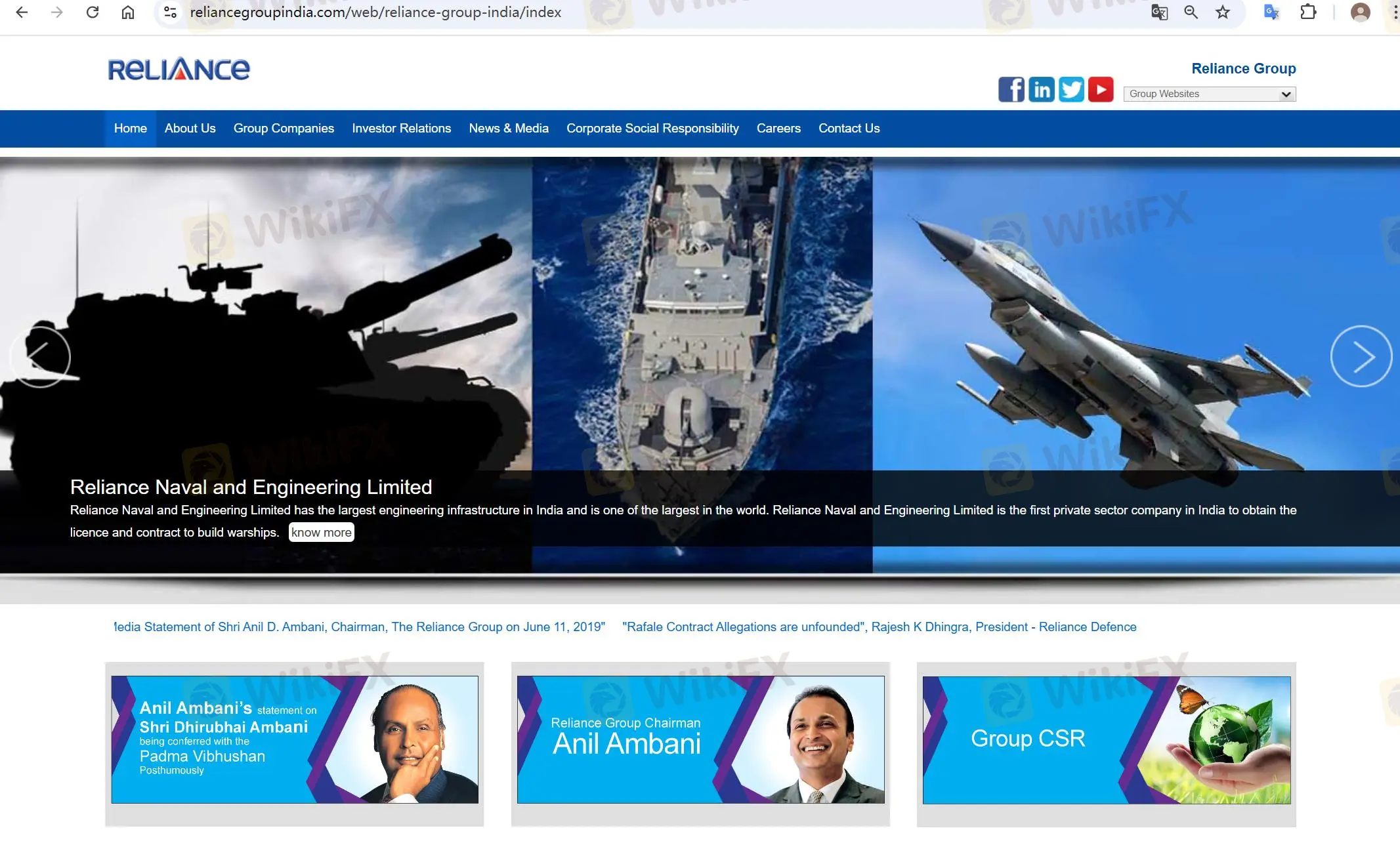Select Corporate Social Responsibility menu item

point(652,129)
